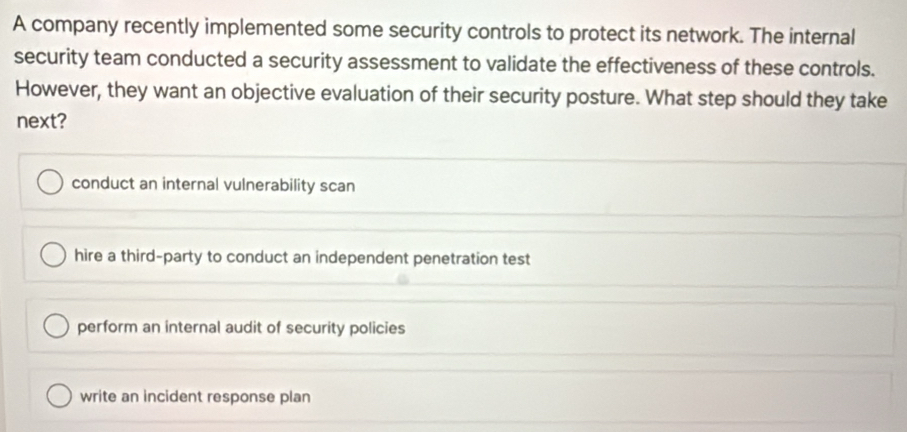The image size is (907, 432).
Task: Click empty space in the penetration test answer row
Action: coord(700,259)
